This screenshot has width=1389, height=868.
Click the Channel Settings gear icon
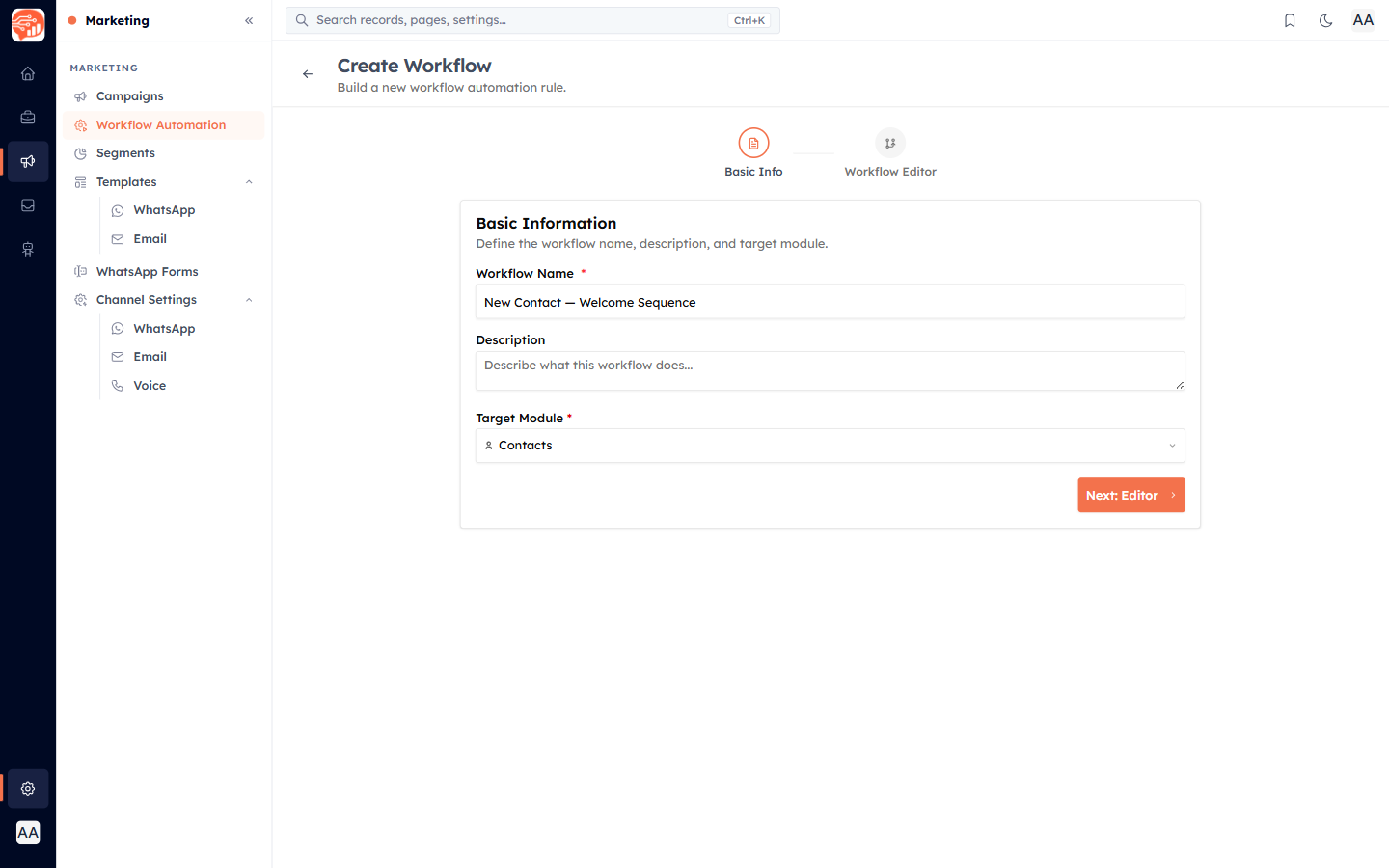coord(80,300)
